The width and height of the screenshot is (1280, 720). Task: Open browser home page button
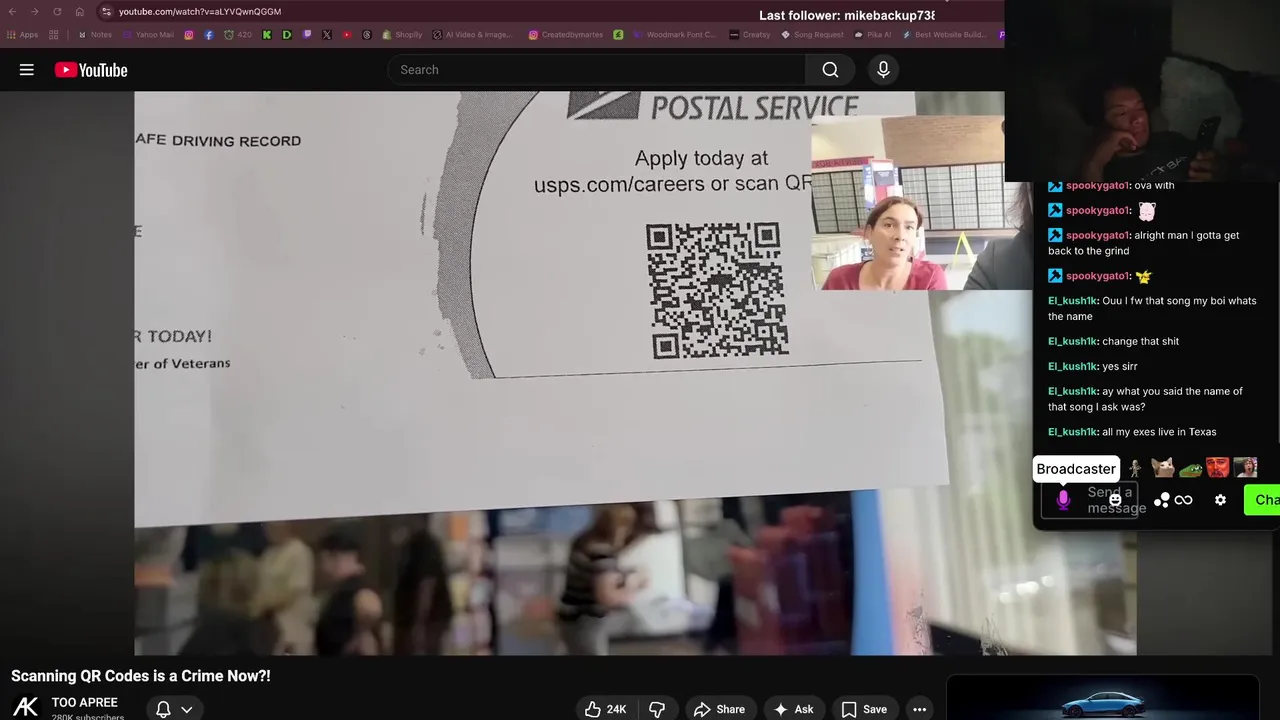(x=79, y=11)
